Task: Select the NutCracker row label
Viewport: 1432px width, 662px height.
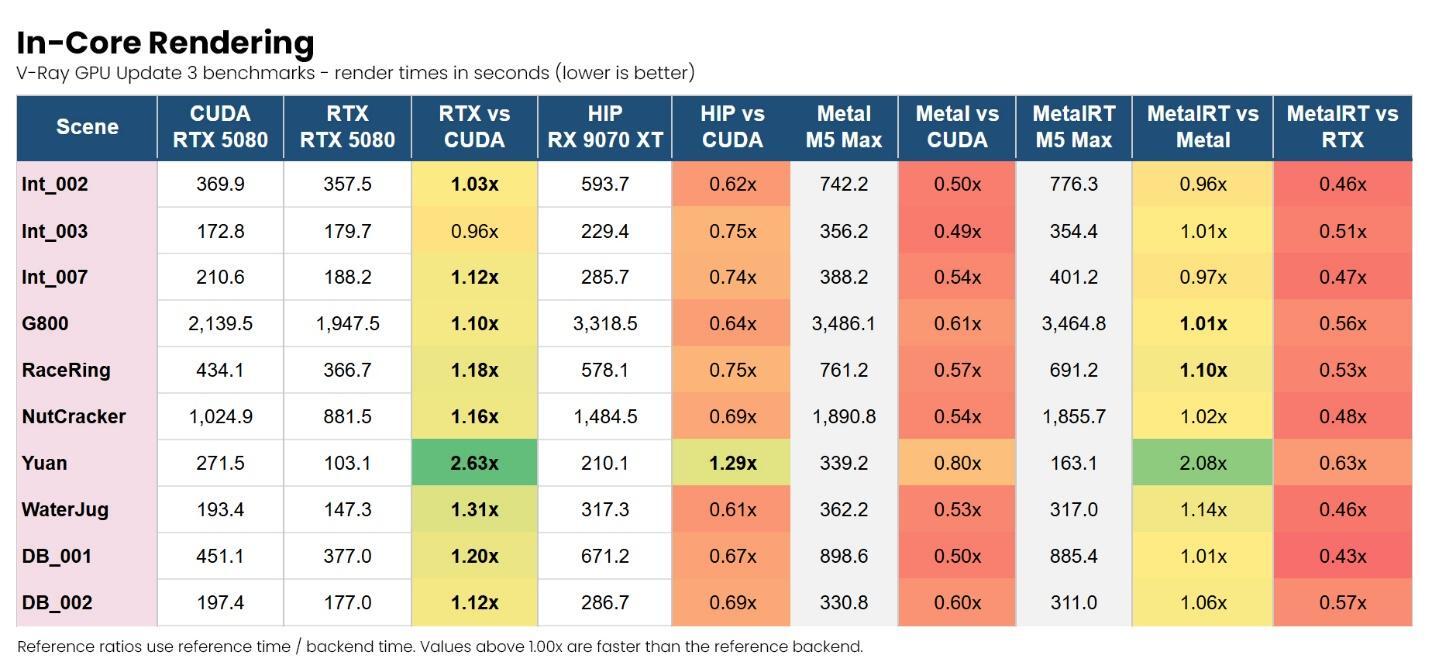Action: pos(74,416)
